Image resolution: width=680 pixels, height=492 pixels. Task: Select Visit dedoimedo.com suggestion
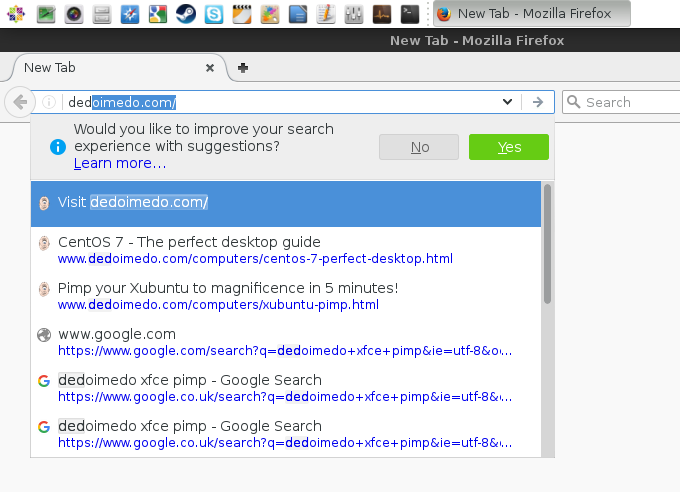click(286, 204)
